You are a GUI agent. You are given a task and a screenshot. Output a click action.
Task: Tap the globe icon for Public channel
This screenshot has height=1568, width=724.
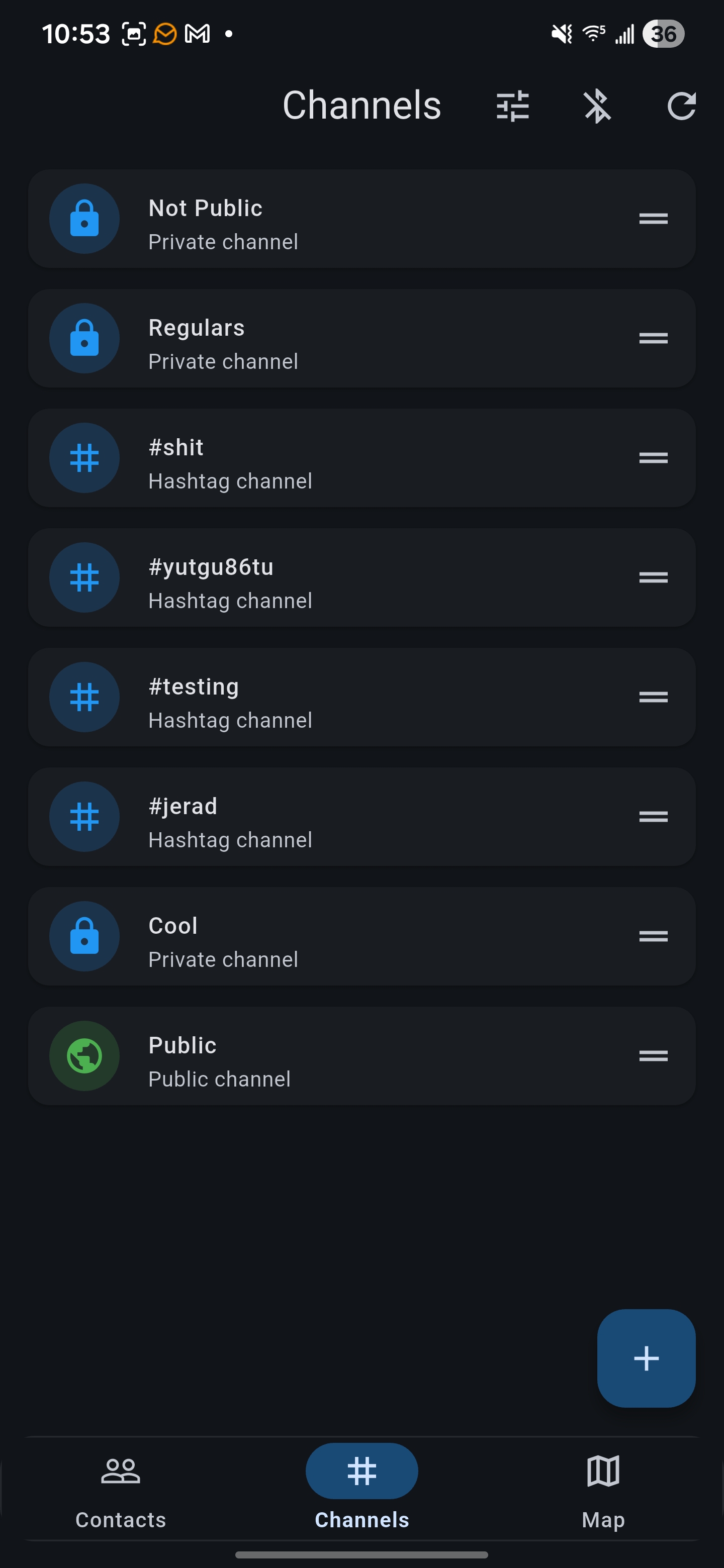click(84, 1055)
